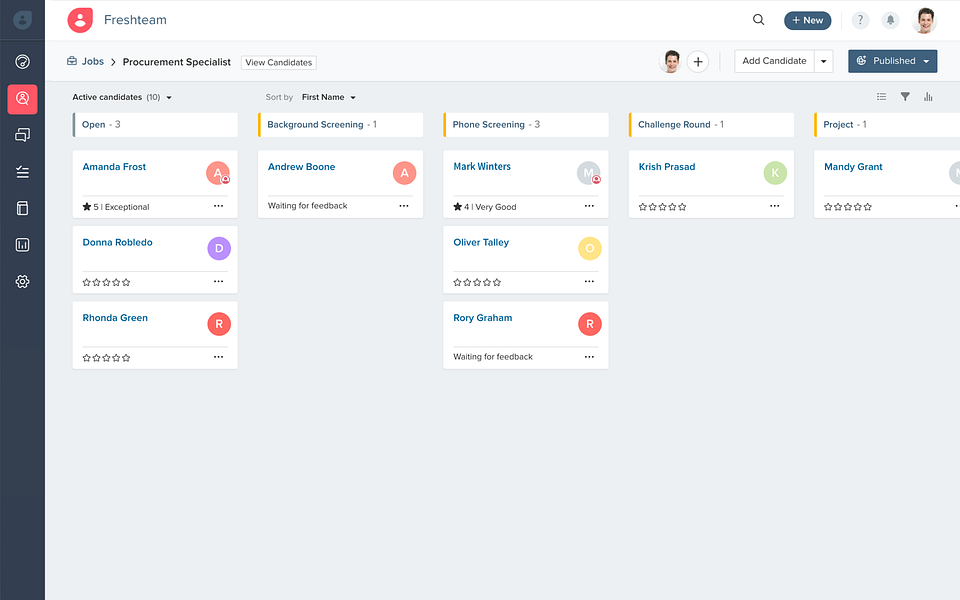Select the Project stage header
960x600 pixels.
[887, 124]
